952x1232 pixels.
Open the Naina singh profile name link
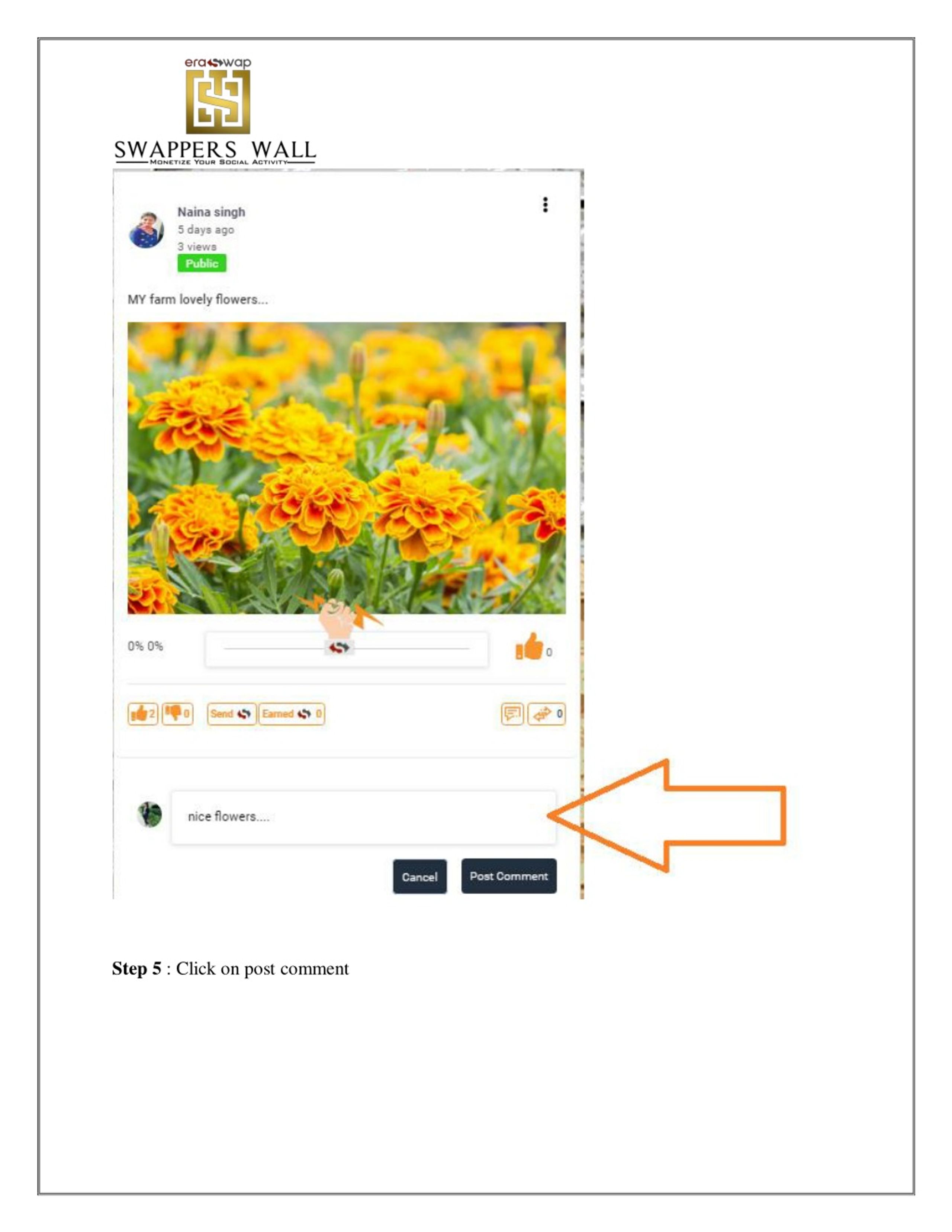pyautogui.click(x=212, y=212)
